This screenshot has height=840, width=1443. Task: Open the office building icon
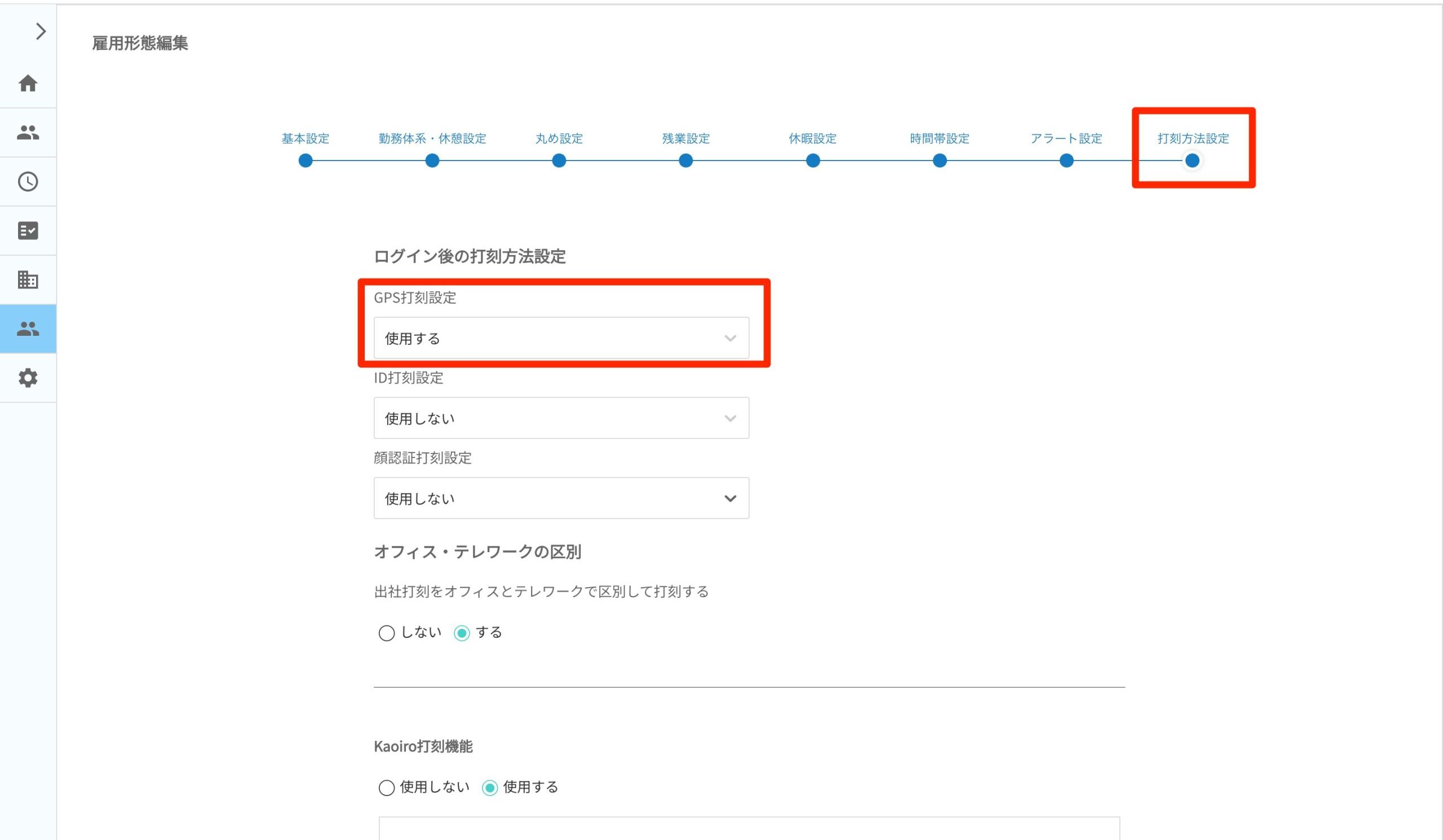pyautogui.click(x=28, y=280)
